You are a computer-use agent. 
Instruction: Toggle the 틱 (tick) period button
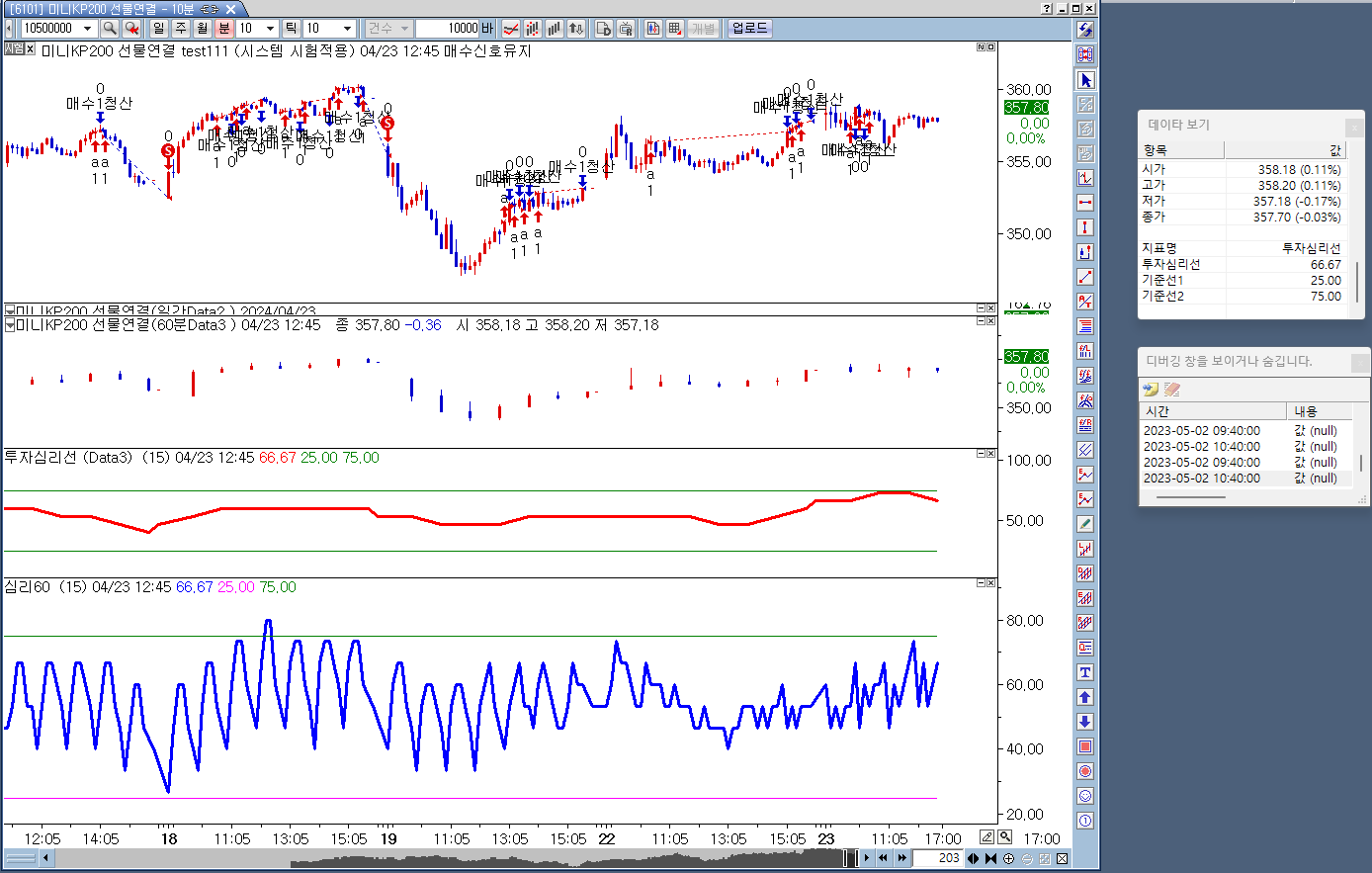click(x=291, y=29)
